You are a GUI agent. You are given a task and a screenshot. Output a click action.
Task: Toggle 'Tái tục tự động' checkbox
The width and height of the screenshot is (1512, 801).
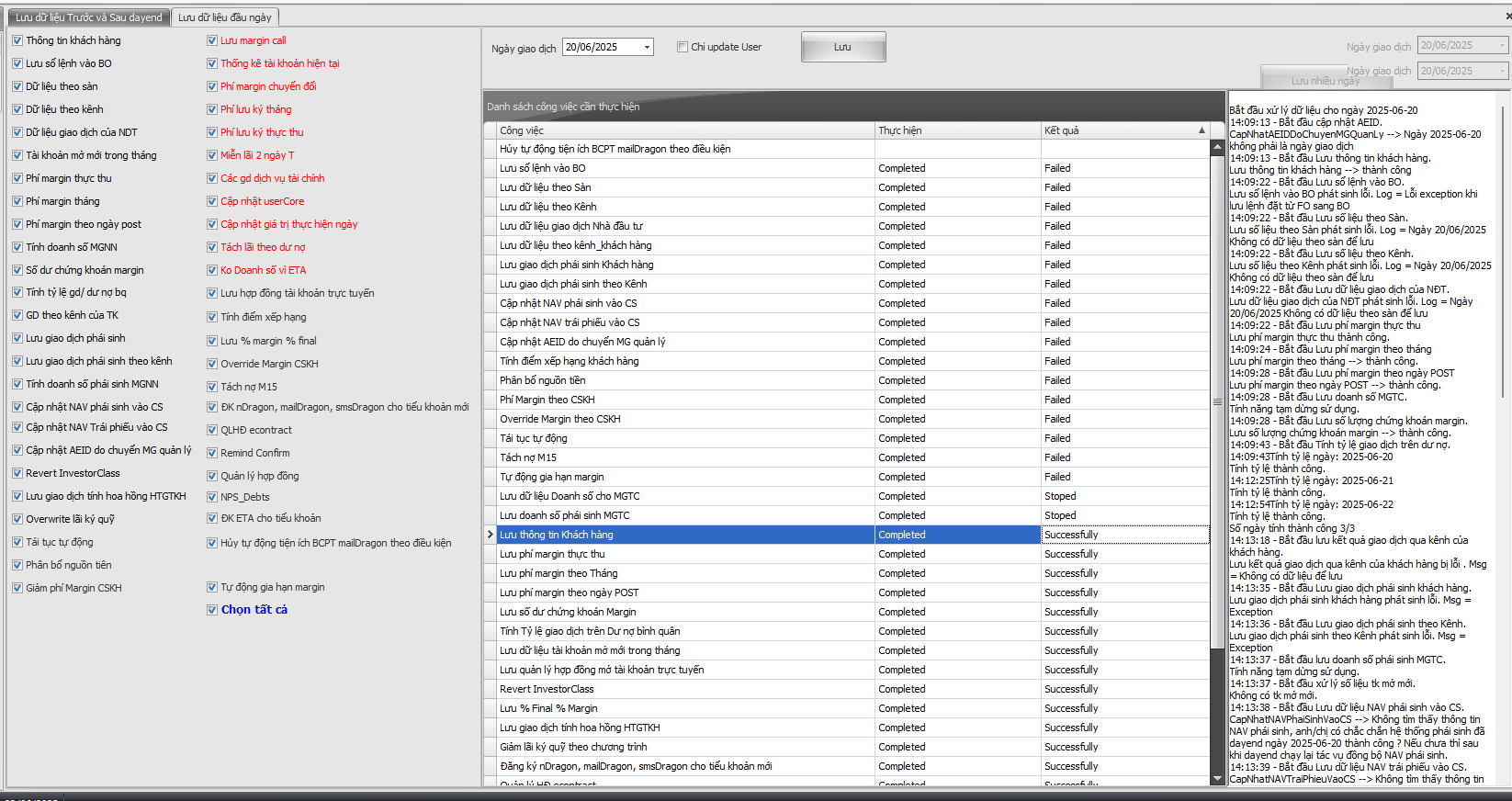(x=17, y=542)
